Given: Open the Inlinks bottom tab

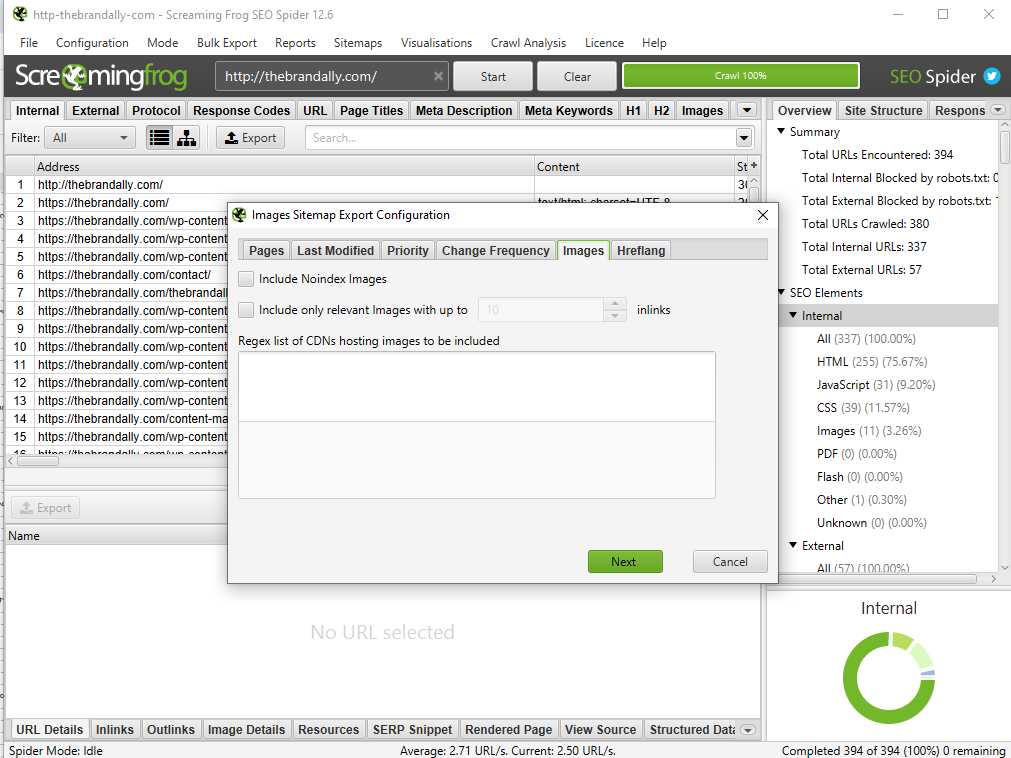Looking at the screenshot, I should [x=115, y=730].
